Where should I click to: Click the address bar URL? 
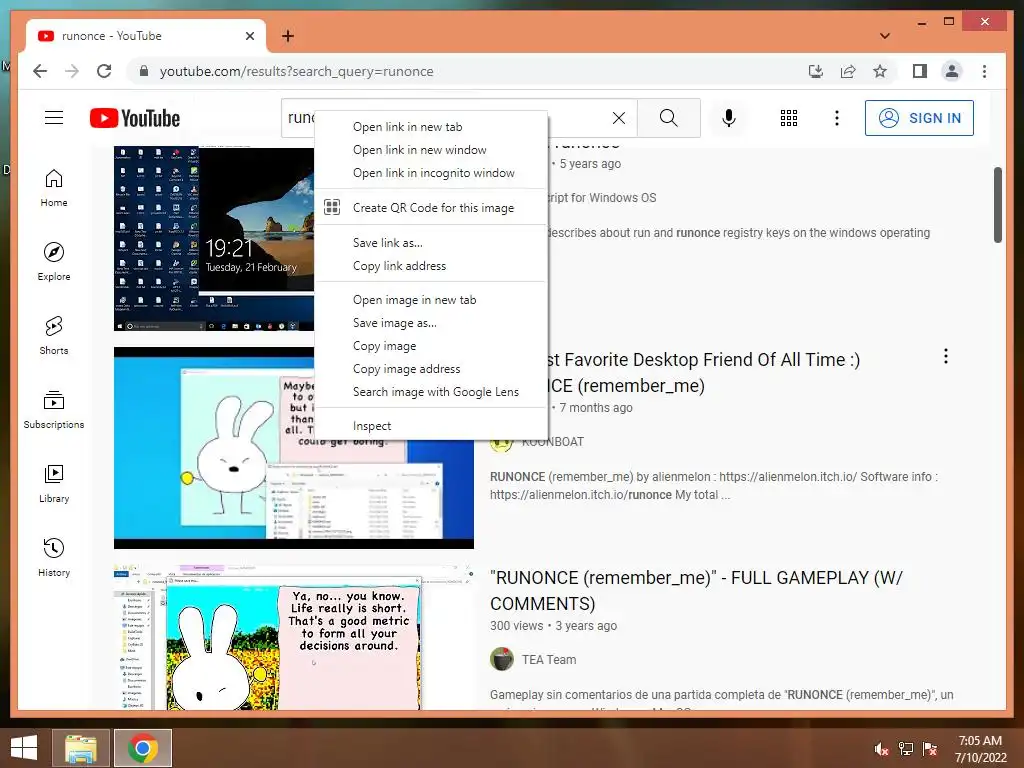tap(296, 71)
